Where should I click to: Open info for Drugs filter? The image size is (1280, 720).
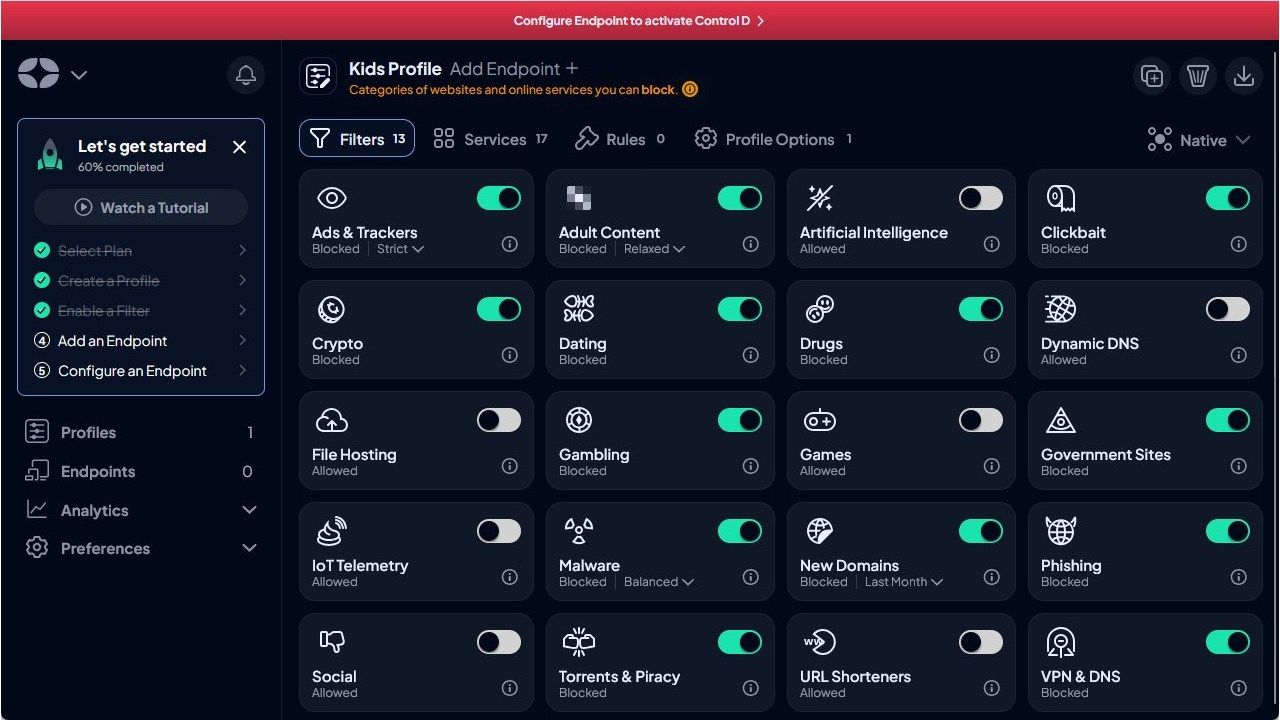[x=992, y=355]
